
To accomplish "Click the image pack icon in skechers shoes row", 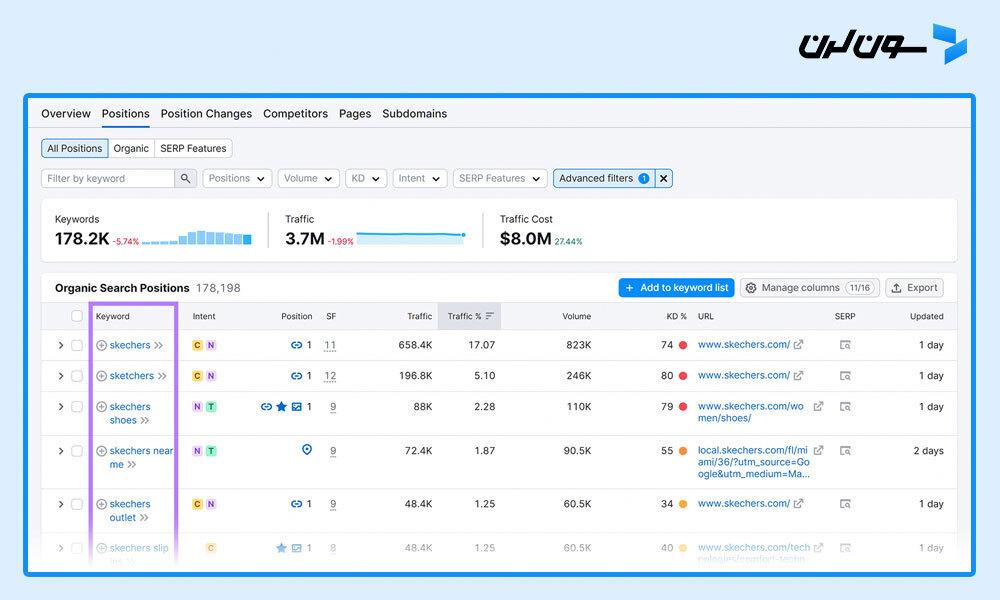I will click(x=297, y=407).
